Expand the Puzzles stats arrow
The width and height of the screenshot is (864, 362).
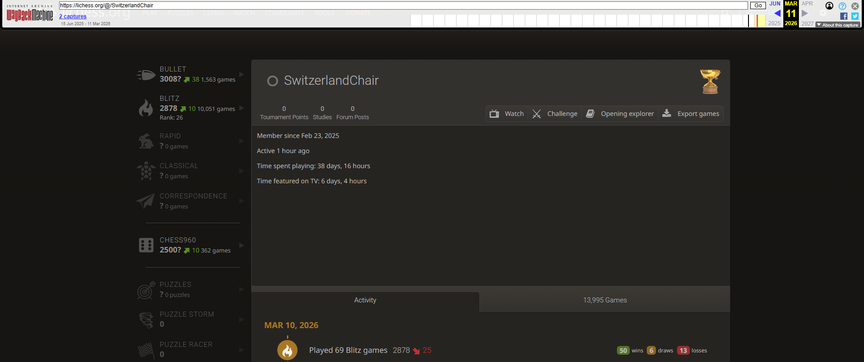tap(241, 290)
